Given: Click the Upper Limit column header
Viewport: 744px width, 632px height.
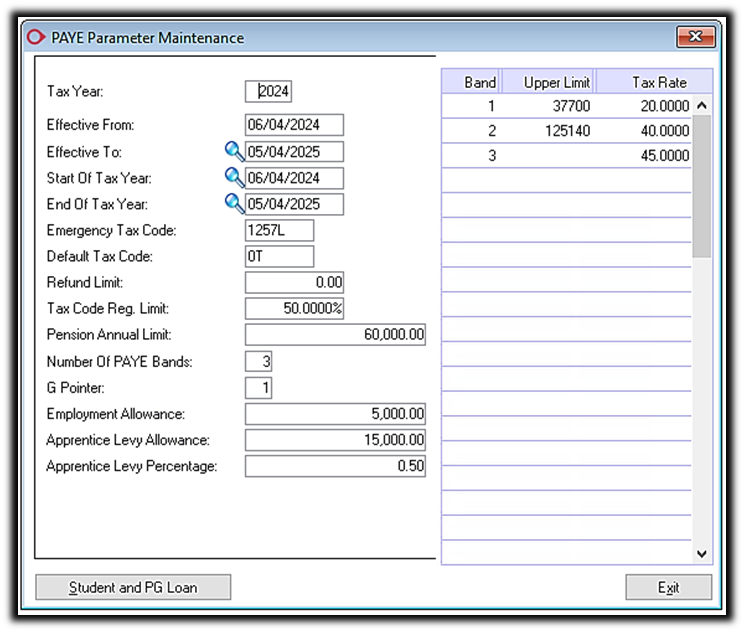Looking at the screenshot, I should (x=556, y=82).
